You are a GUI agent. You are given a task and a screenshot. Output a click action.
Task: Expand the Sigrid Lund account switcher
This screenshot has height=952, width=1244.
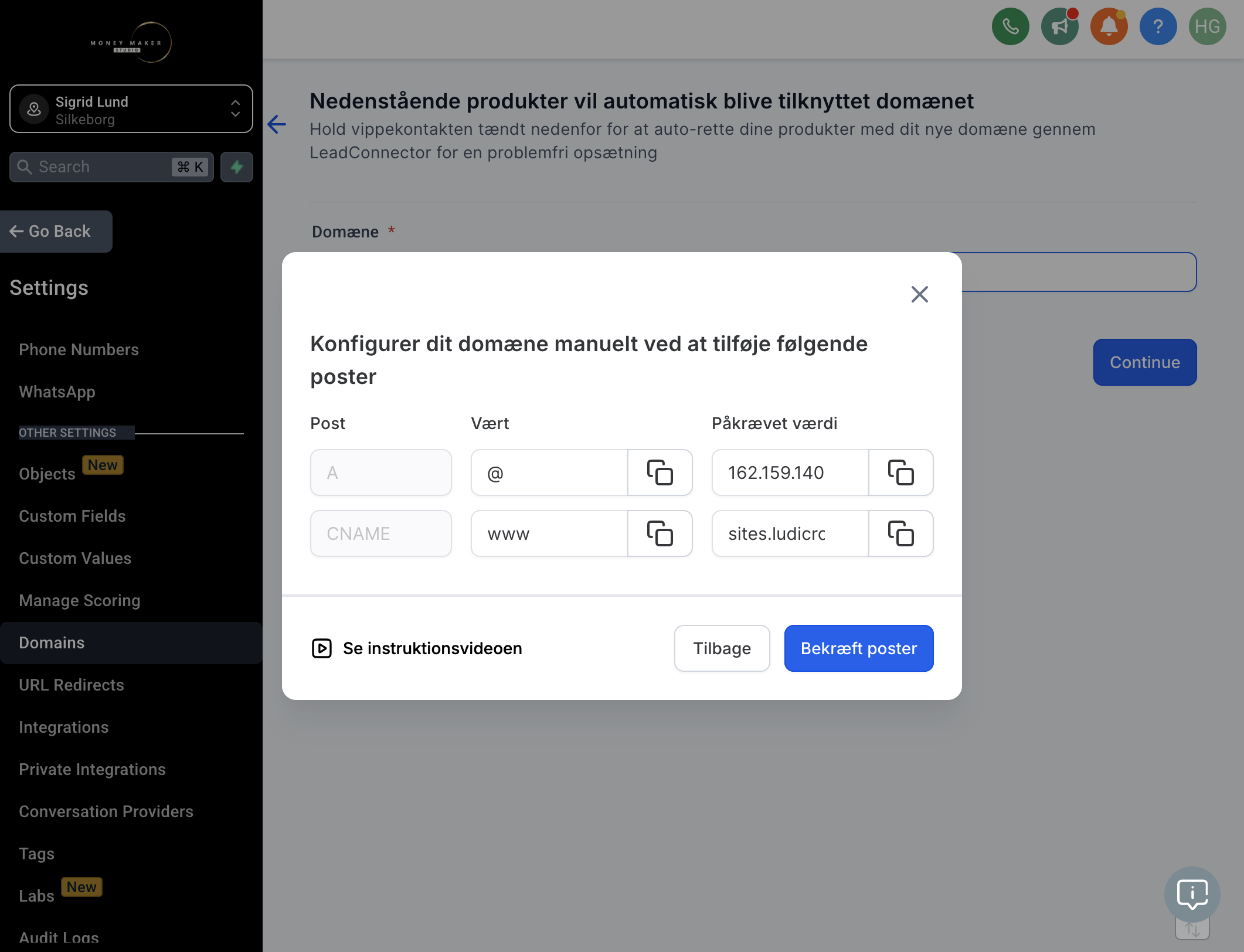tap(131, 109)
